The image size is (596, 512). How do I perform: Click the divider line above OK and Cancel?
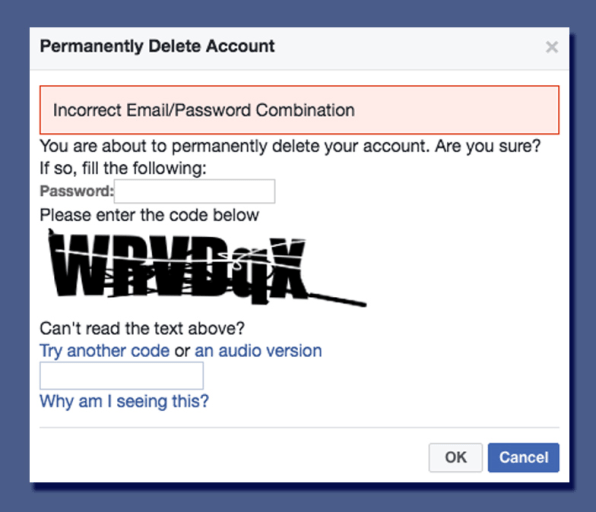(300, 428)
